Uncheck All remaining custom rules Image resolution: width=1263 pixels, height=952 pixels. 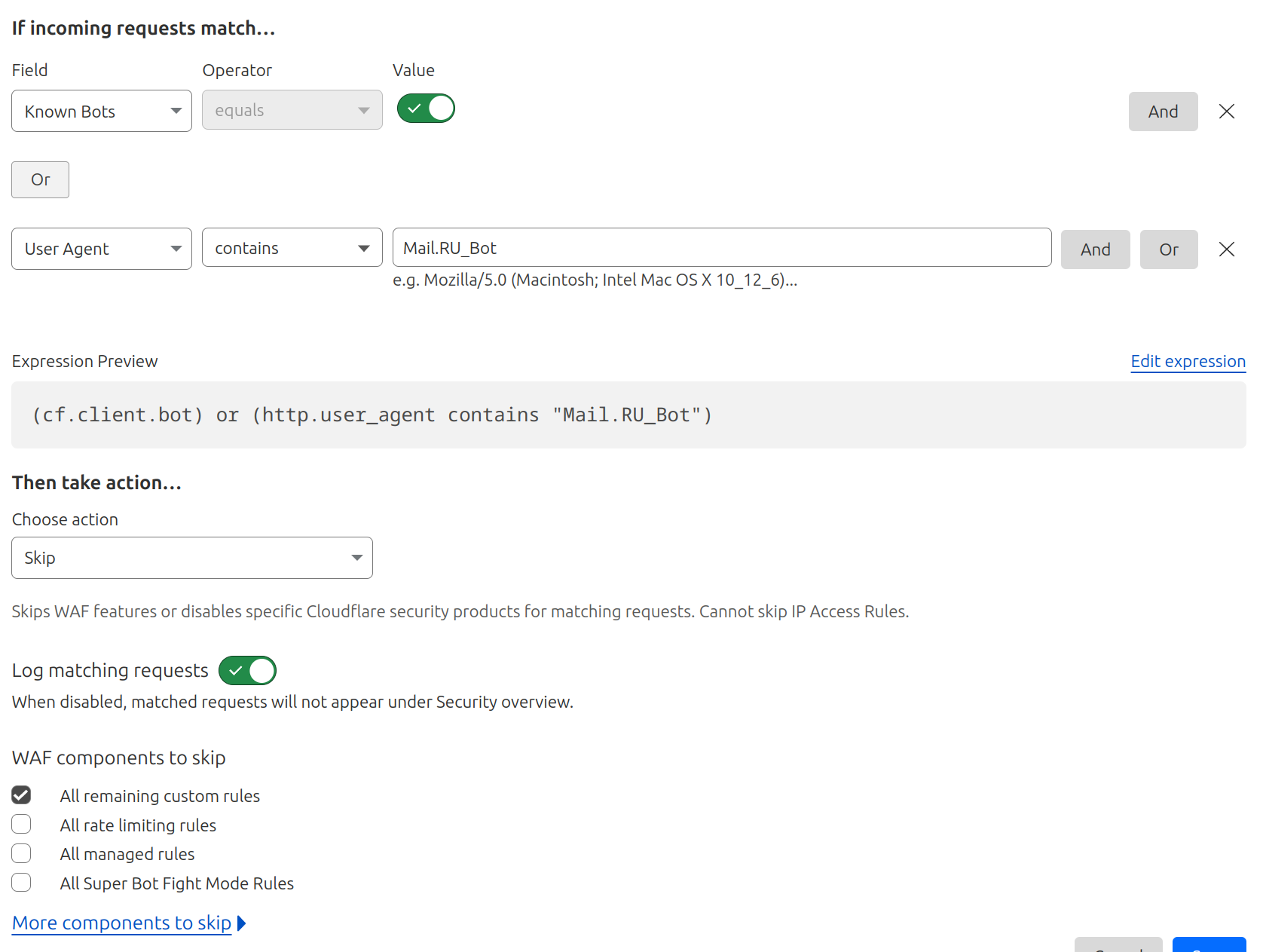[x=21, y=795]
